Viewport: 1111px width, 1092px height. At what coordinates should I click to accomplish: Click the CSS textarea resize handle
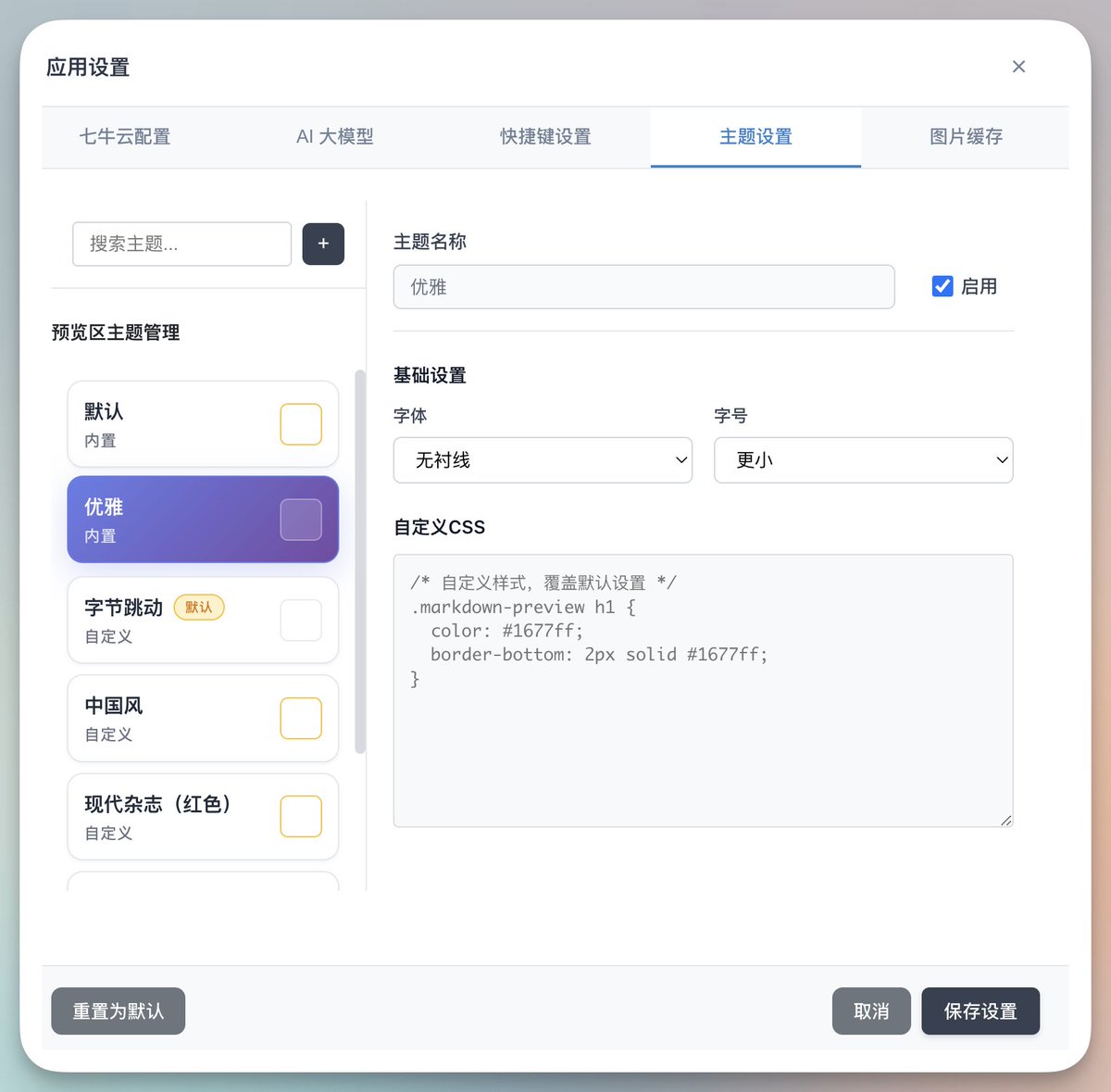[x=1006, y=820]
